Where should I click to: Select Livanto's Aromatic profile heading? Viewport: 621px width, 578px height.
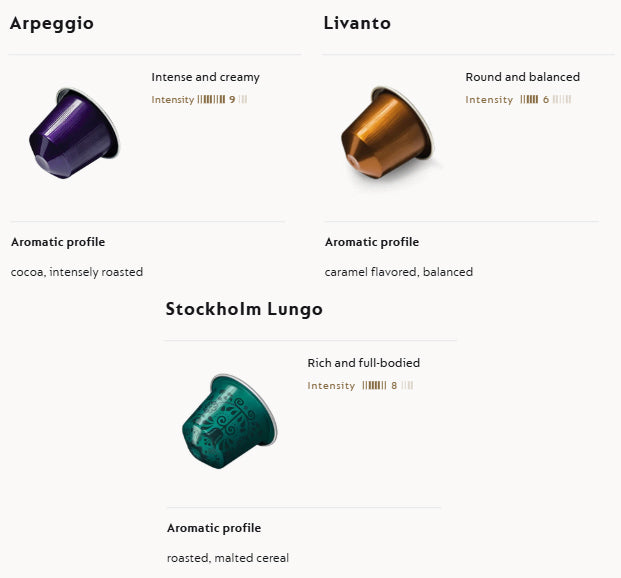point(372,242)
